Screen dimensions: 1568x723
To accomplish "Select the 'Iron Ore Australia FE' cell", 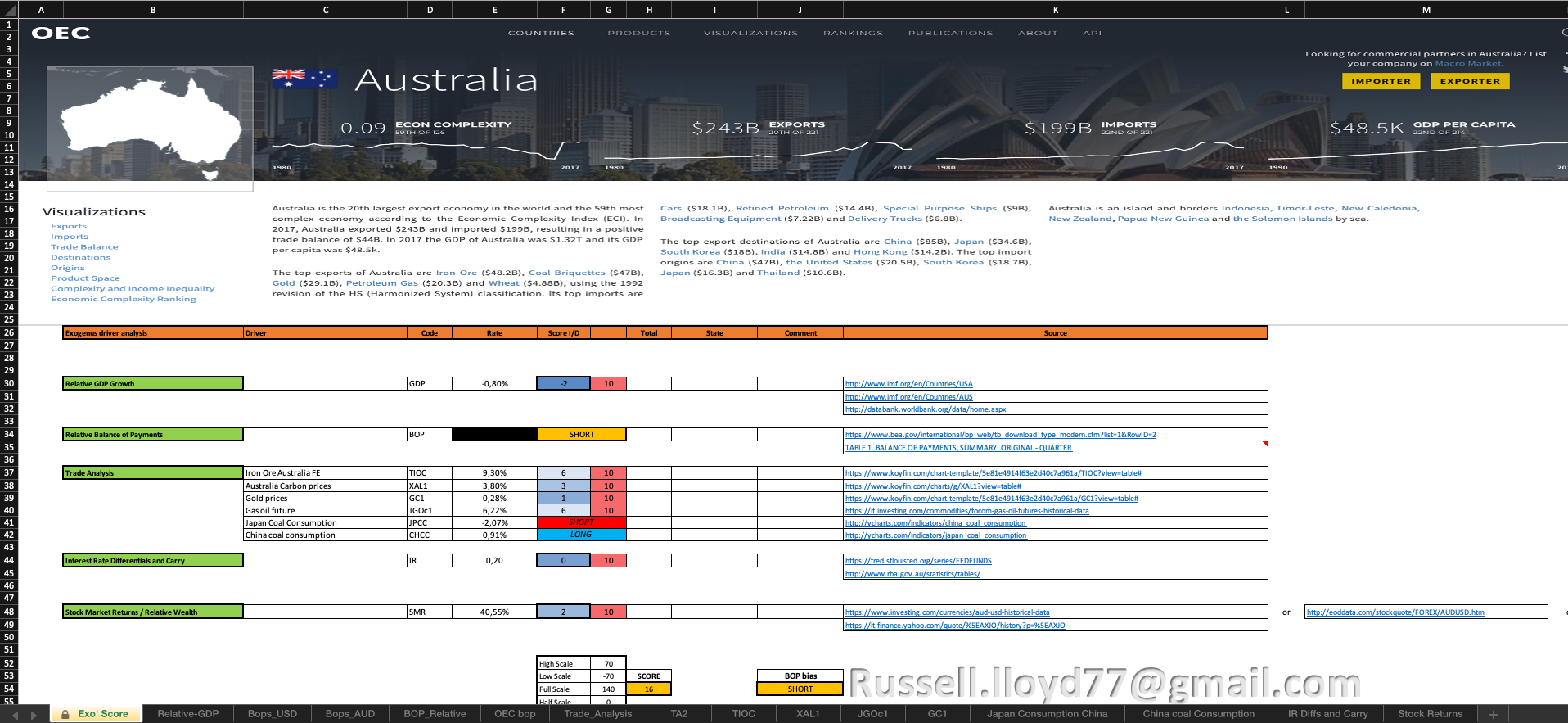I will pos(325,472).
